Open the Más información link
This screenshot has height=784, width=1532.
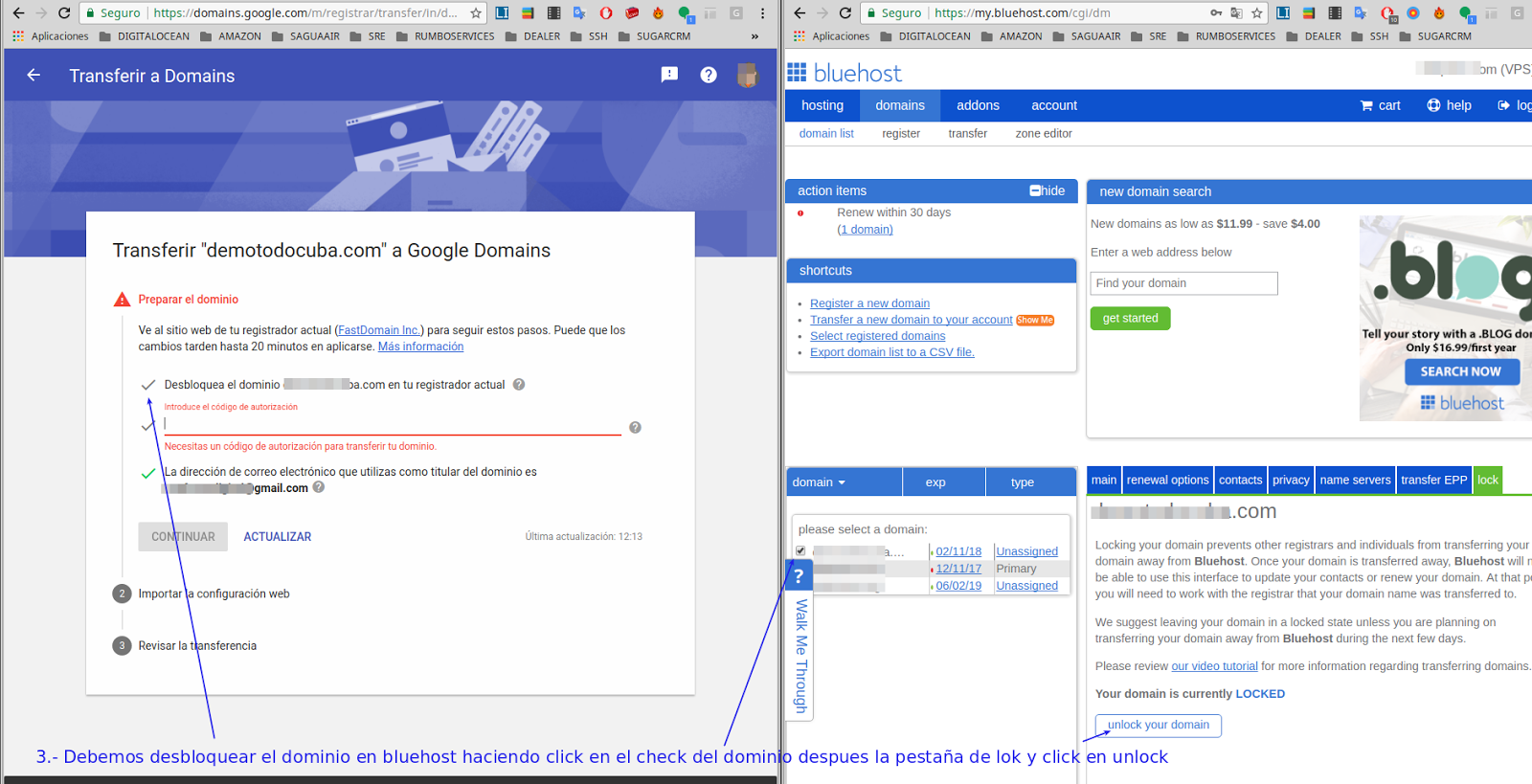click(420, 347)
